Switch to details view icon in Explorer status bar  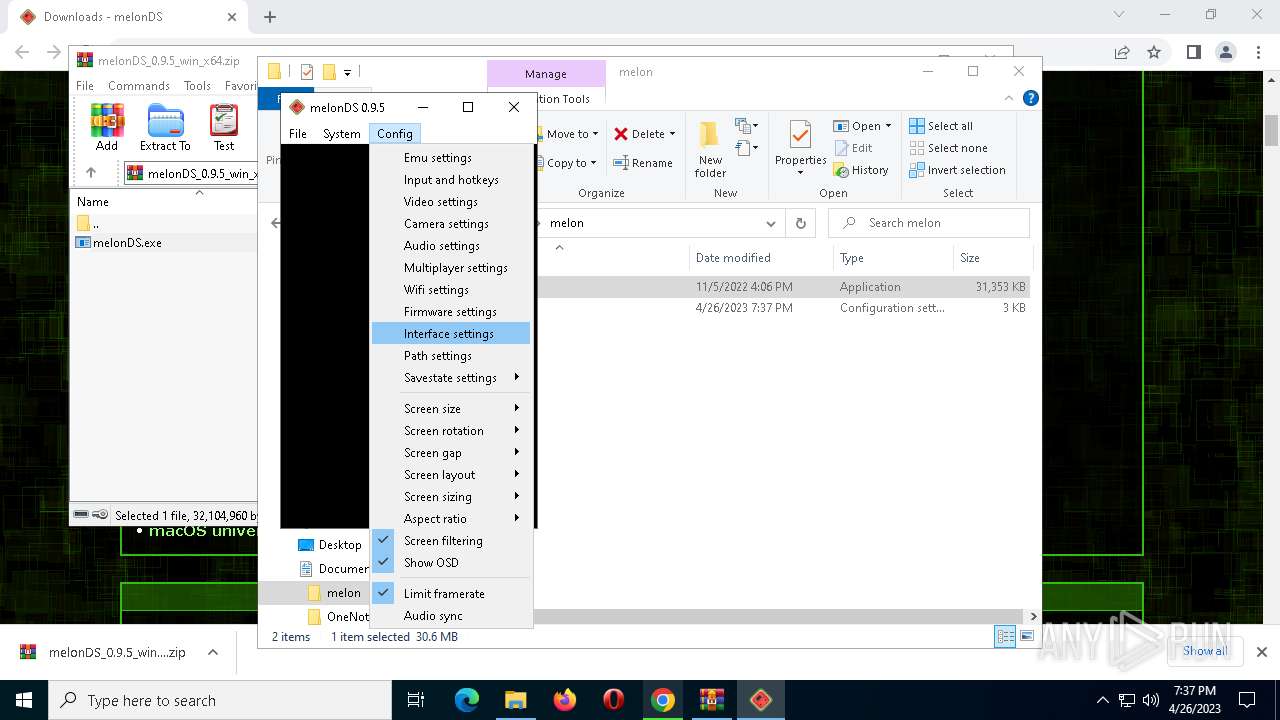tap(1005, 637)
